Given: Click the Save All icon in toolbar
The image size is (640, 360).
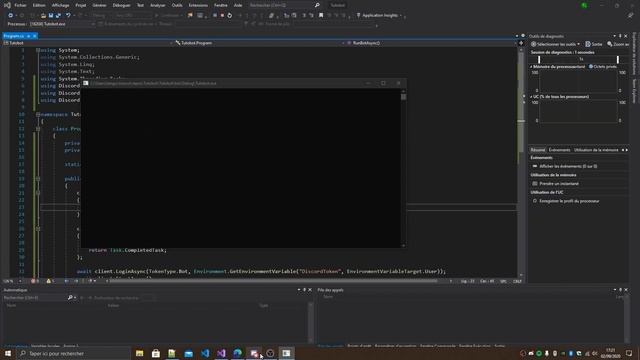Looking at the screenshot, I should click(58, 16).
